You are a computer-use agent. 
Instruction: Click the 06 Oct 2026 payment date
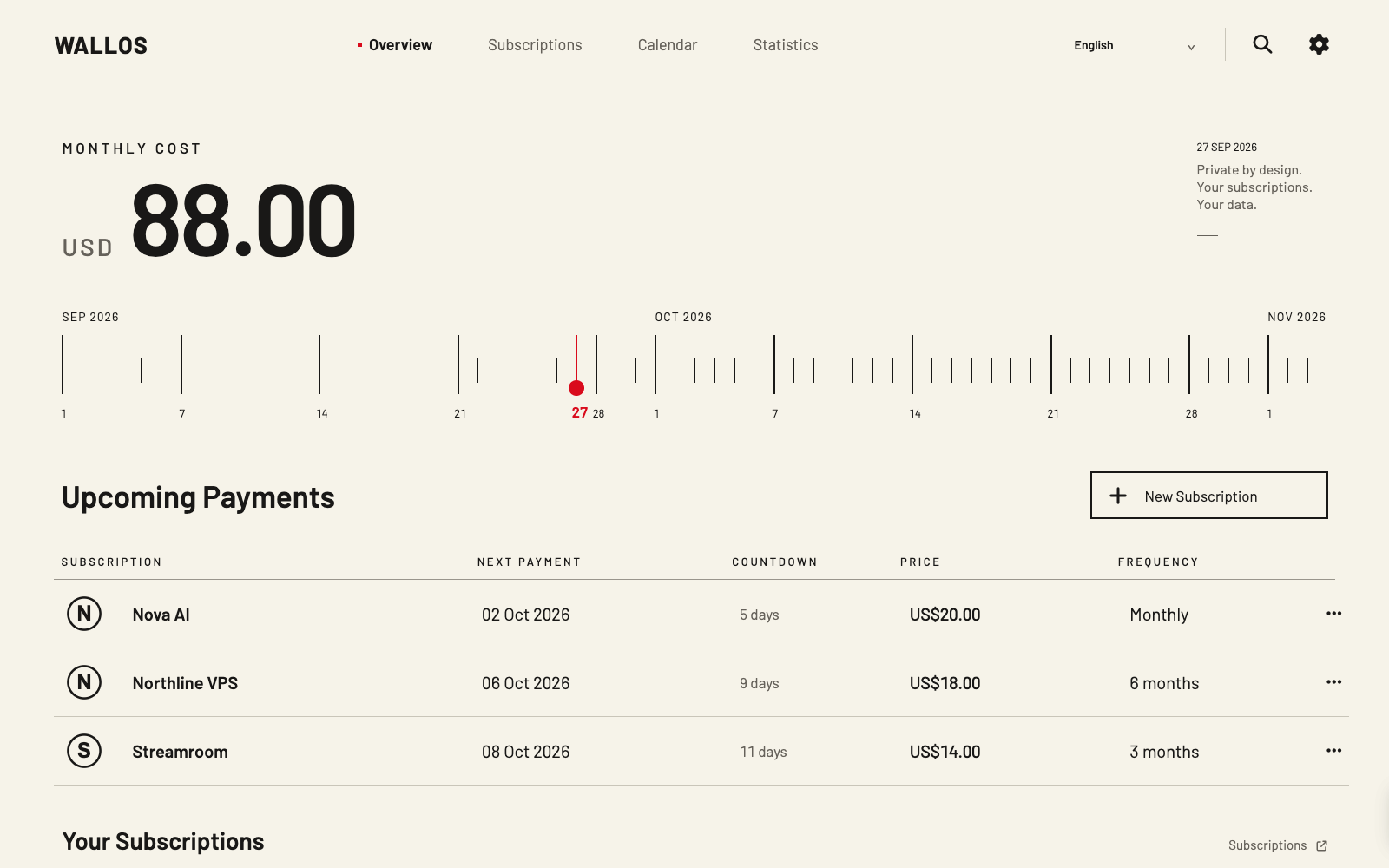tap(526, 683)
